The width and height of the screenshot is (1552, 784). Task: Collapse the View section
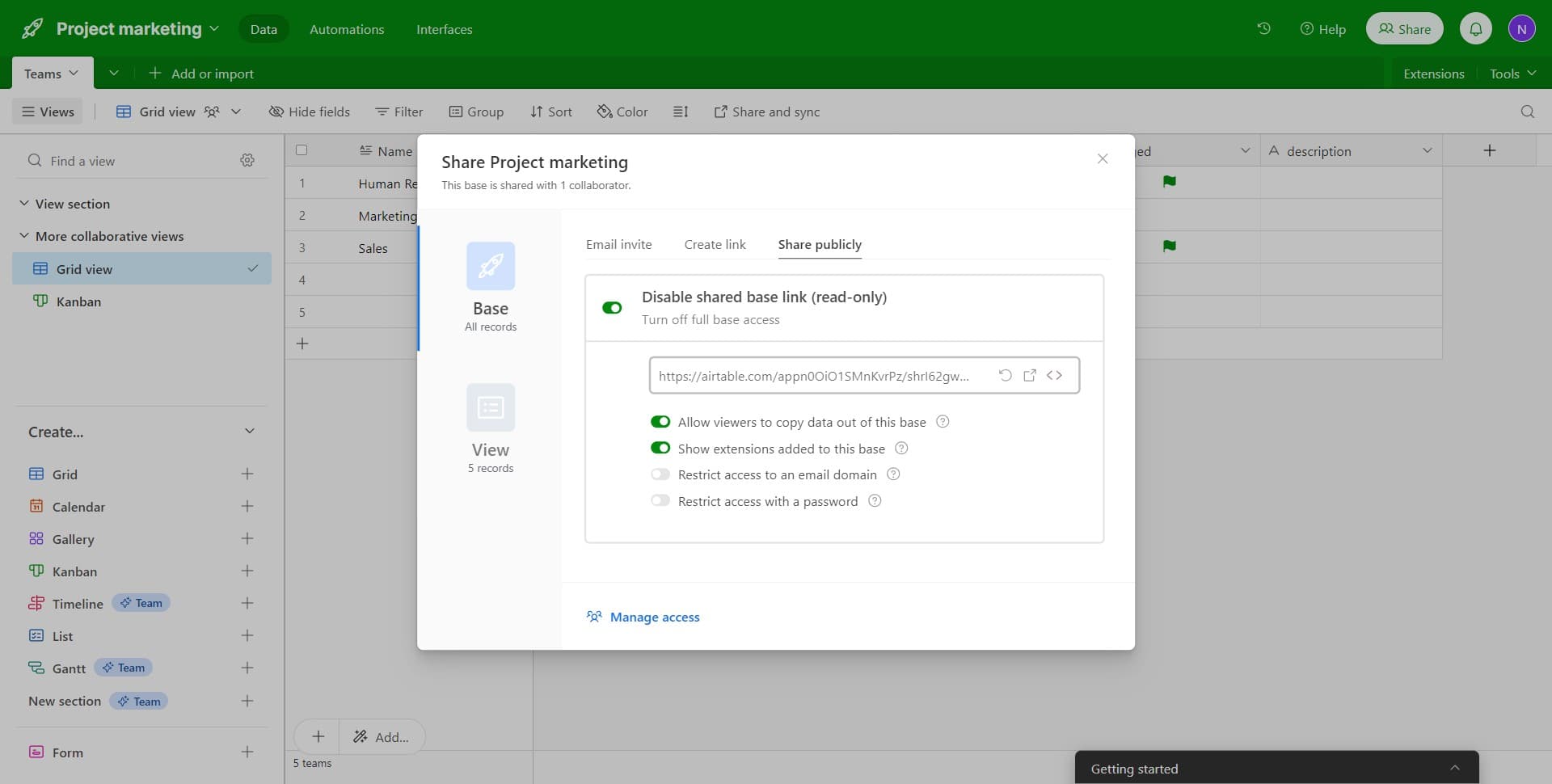pos(24,204)
